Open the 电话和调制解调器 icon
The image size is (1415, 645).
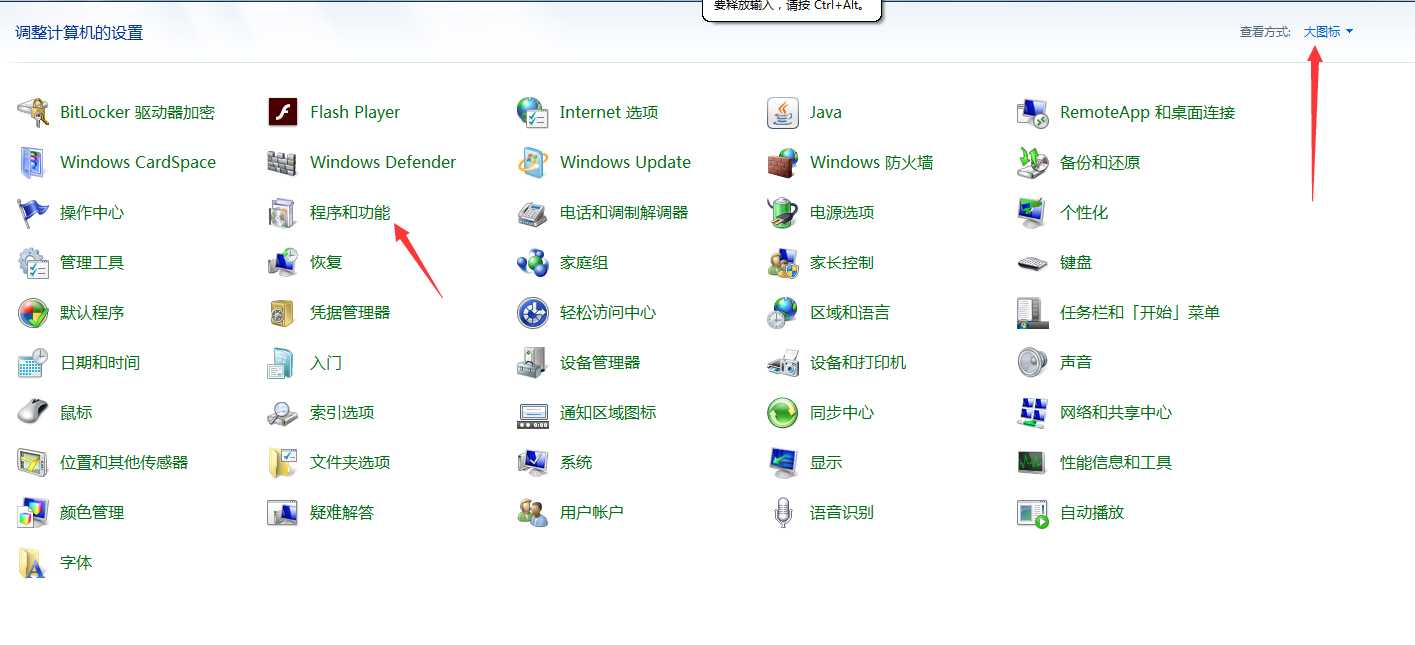coord(533,212)
